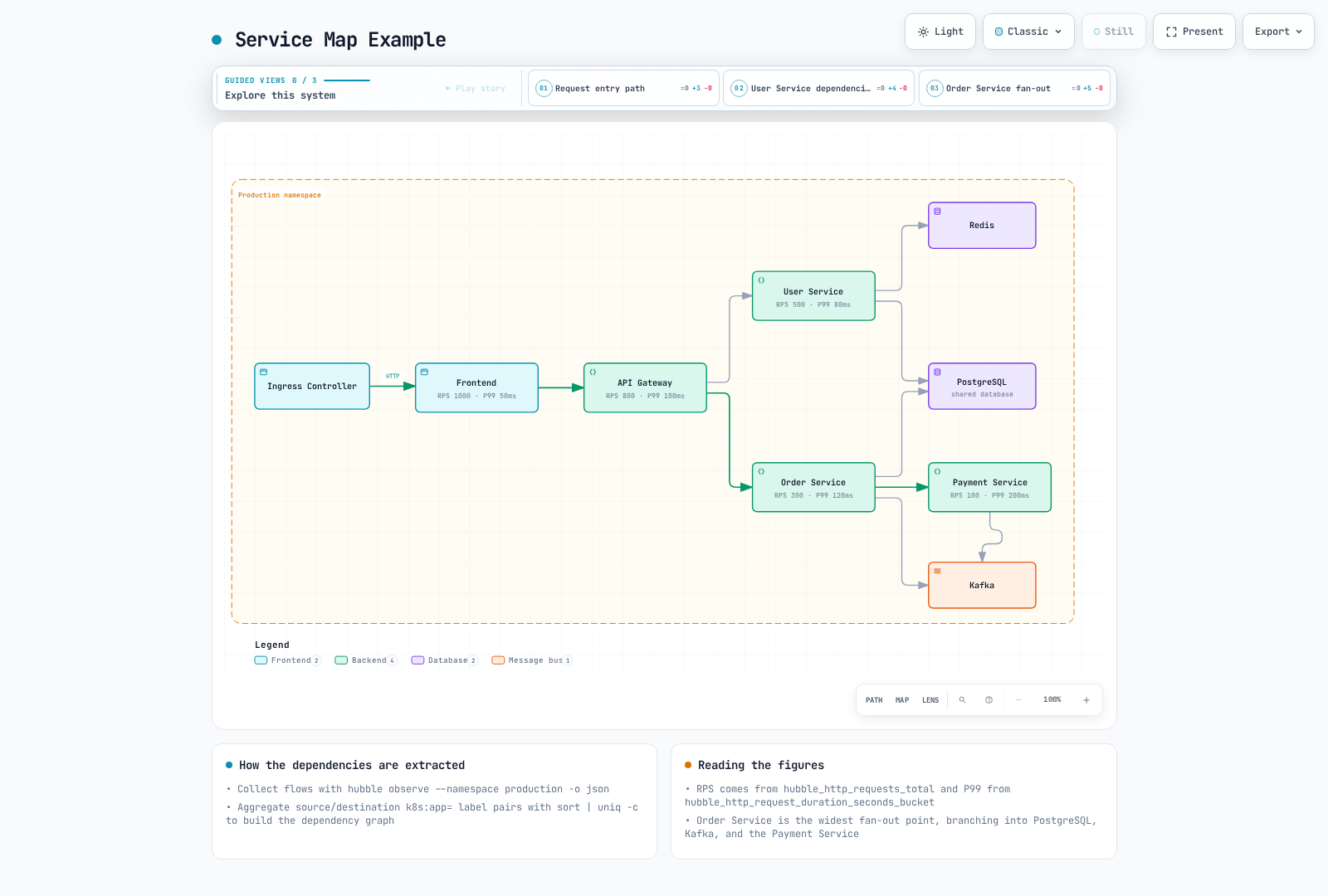
Task: Click the 'shared database' subtitle text
Action: [x=982, y=395]
